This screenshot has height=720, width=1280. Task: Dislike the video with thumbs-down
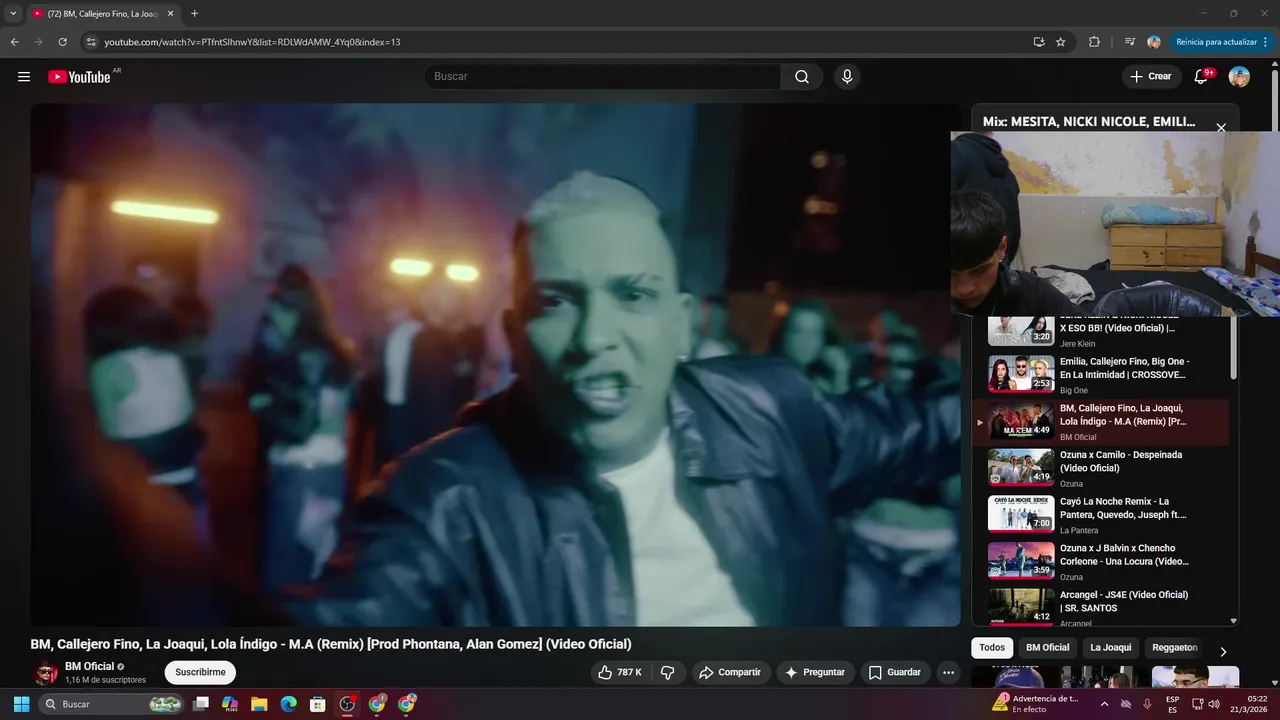click(668, 672)
